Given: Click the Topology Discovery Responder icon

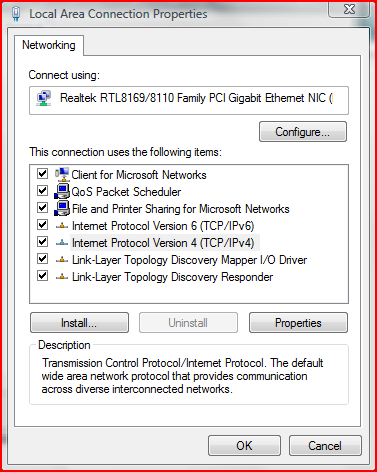Looking at the screenshot, I should coord(62,277).
